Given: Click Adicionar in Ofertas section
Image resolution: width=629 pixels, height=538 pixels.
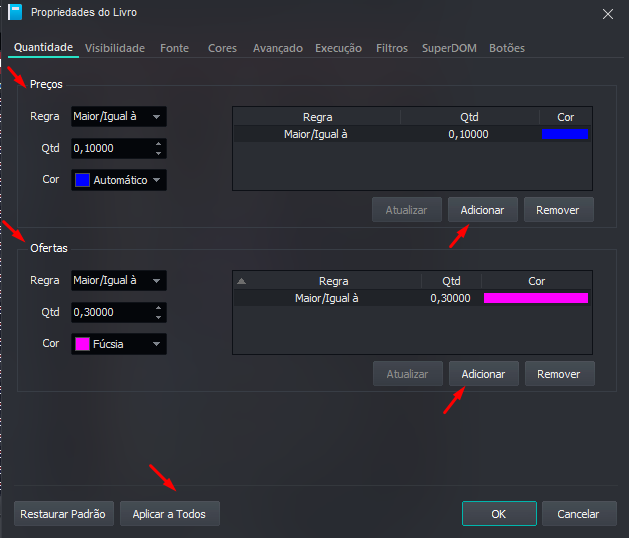Looking at the screenshot, I should (483, 374).
